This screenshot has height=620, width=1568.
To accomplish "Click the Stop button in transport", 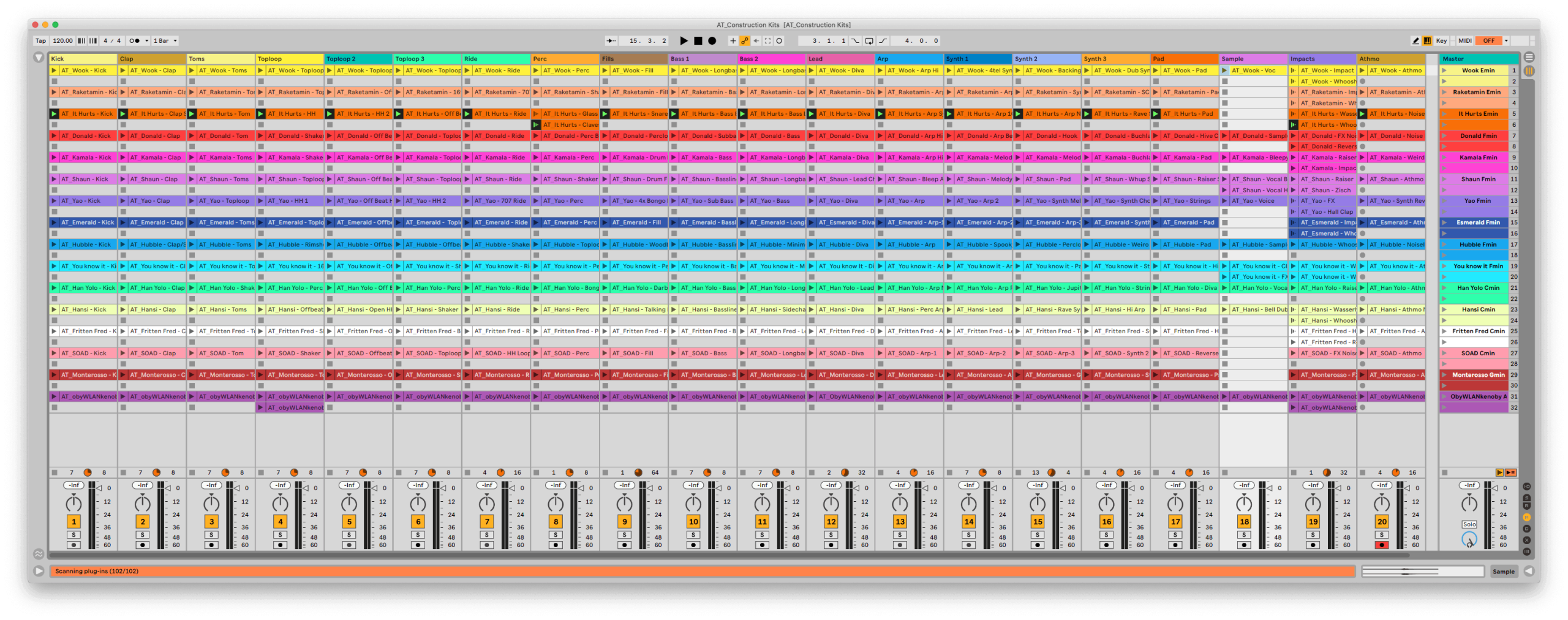I will tap(698, 41).
